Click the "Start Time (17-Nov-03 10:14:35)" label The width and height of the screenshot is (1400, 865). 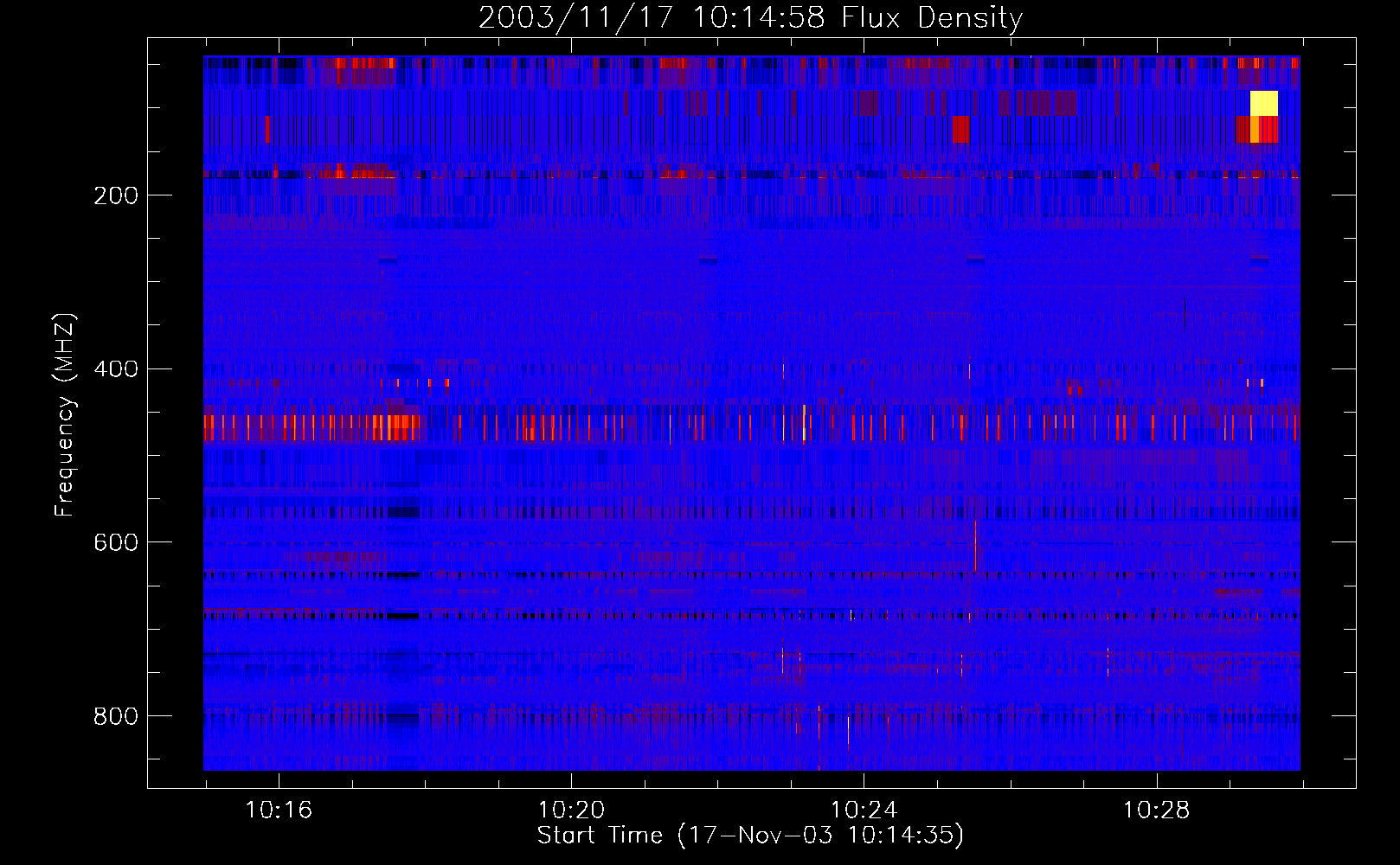[x=751, y=836]
